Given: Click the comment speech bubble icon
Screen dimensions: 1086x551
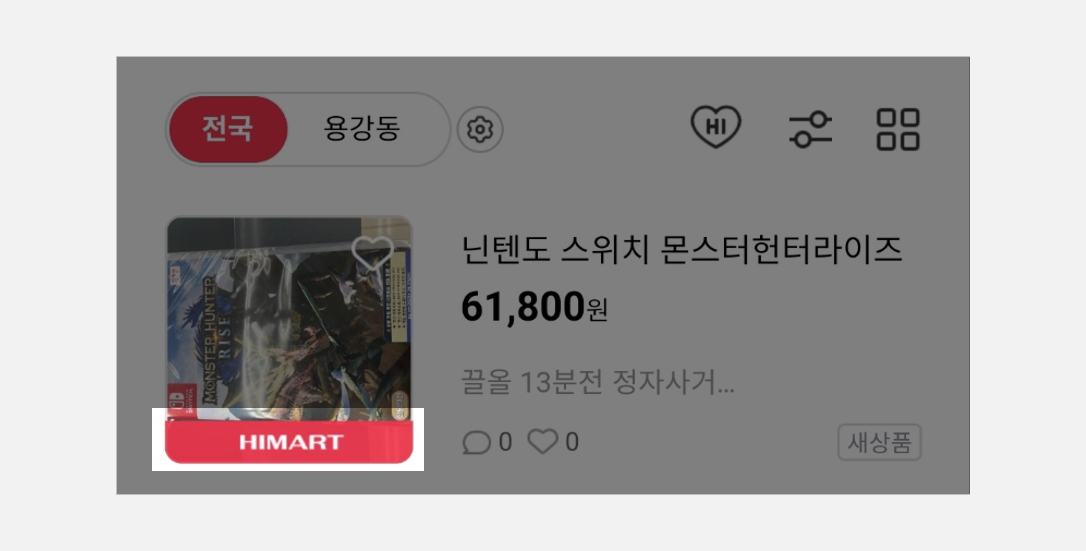Looking at the screenshot, I should click(477, 442).
